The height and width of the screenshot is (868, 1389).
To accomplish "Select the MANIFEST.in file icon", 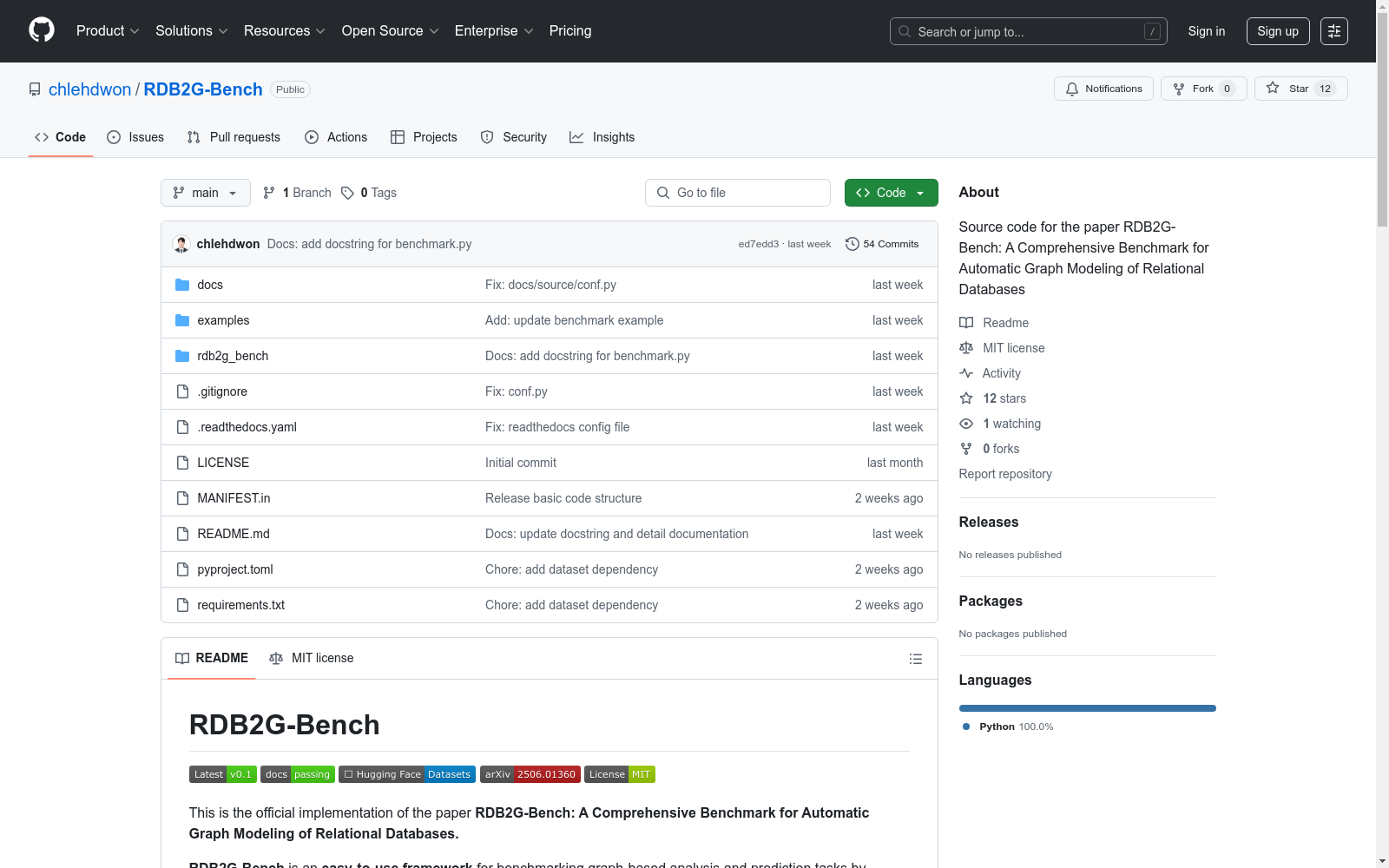I will click(x=182, y=498).
